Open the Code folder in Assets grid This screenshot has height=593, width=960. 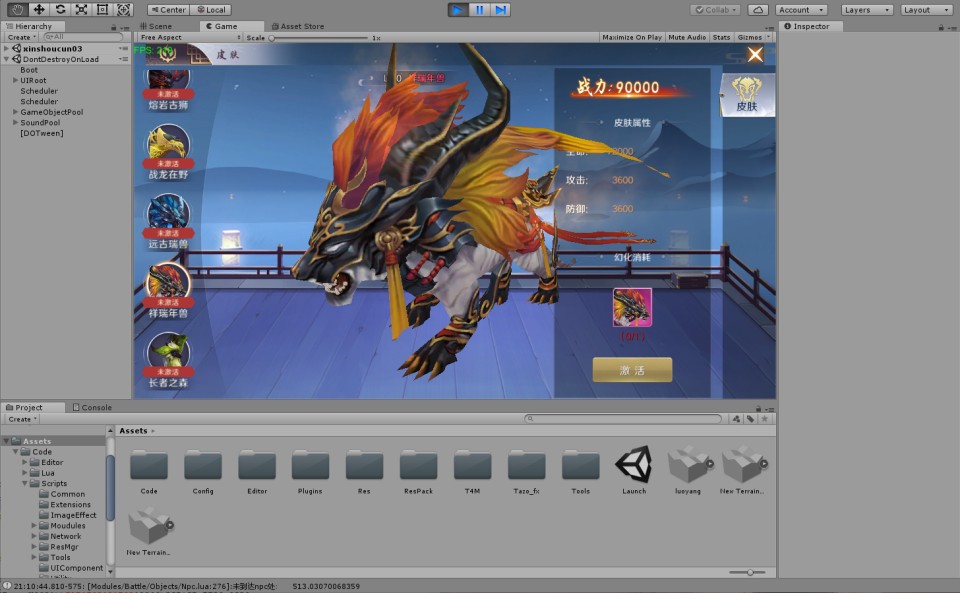click(x=149, y=471)
